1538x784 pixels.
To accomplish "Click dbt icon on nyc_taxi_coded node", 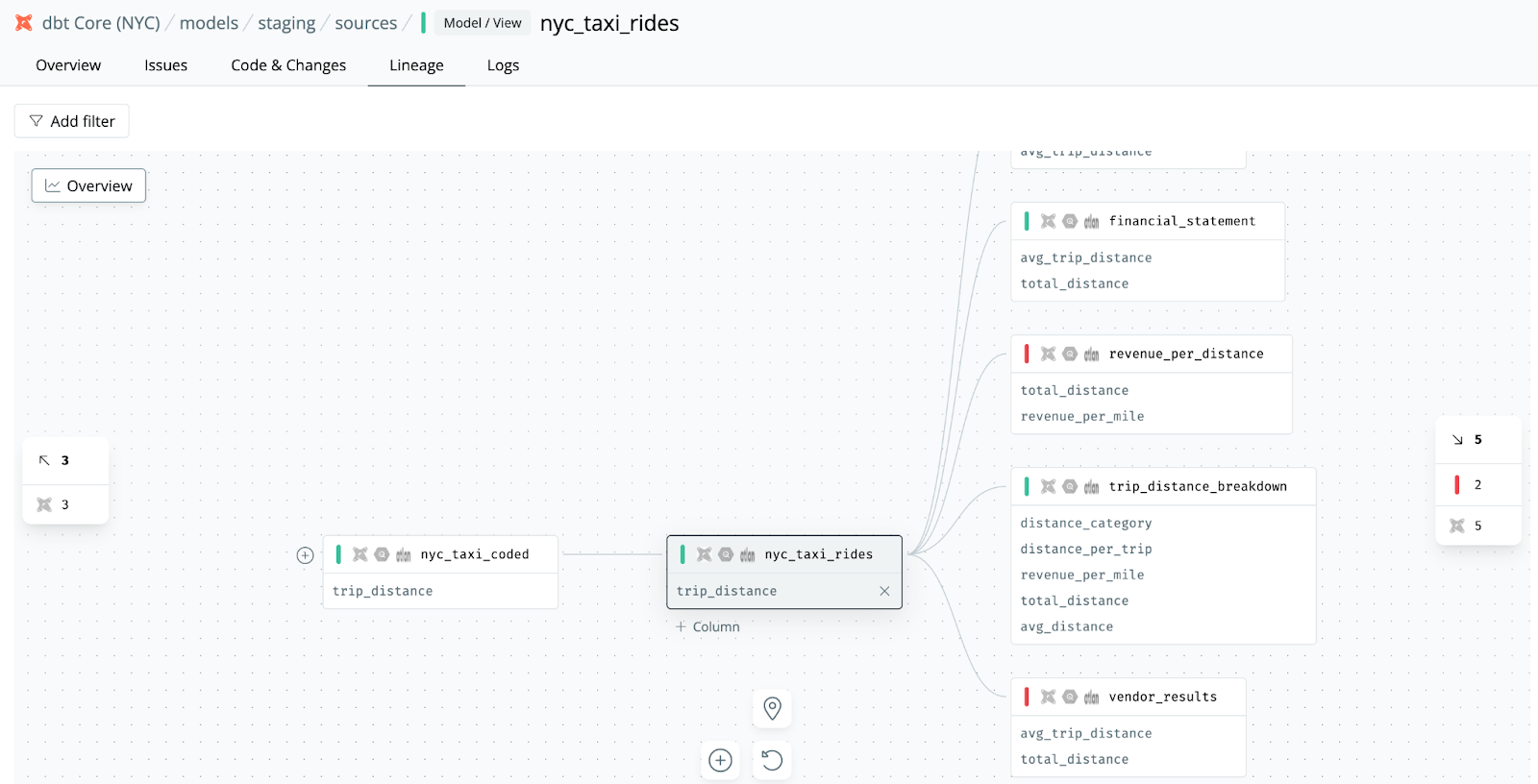I will 360,554.
